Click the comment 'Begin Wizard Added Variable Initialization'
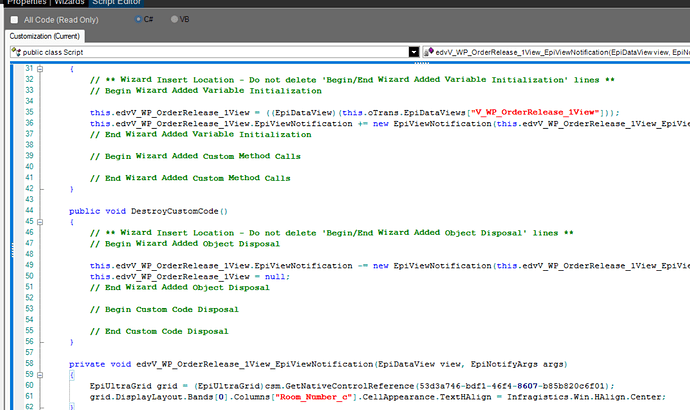Viewport: 690px width, 410px height. tap(206, 91)
